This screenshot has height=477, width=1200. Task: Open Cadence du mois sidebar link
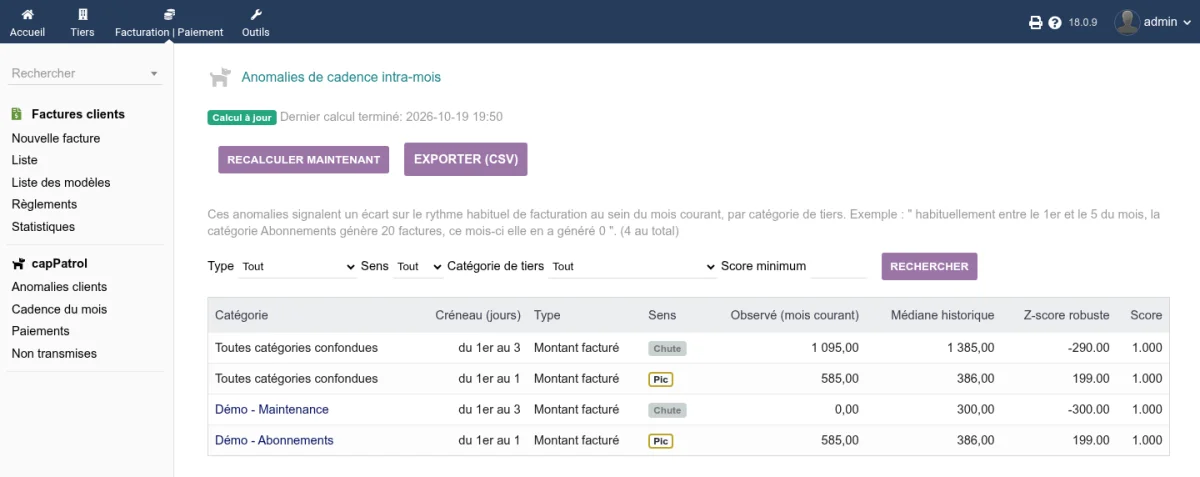click(x=59, y=310)
